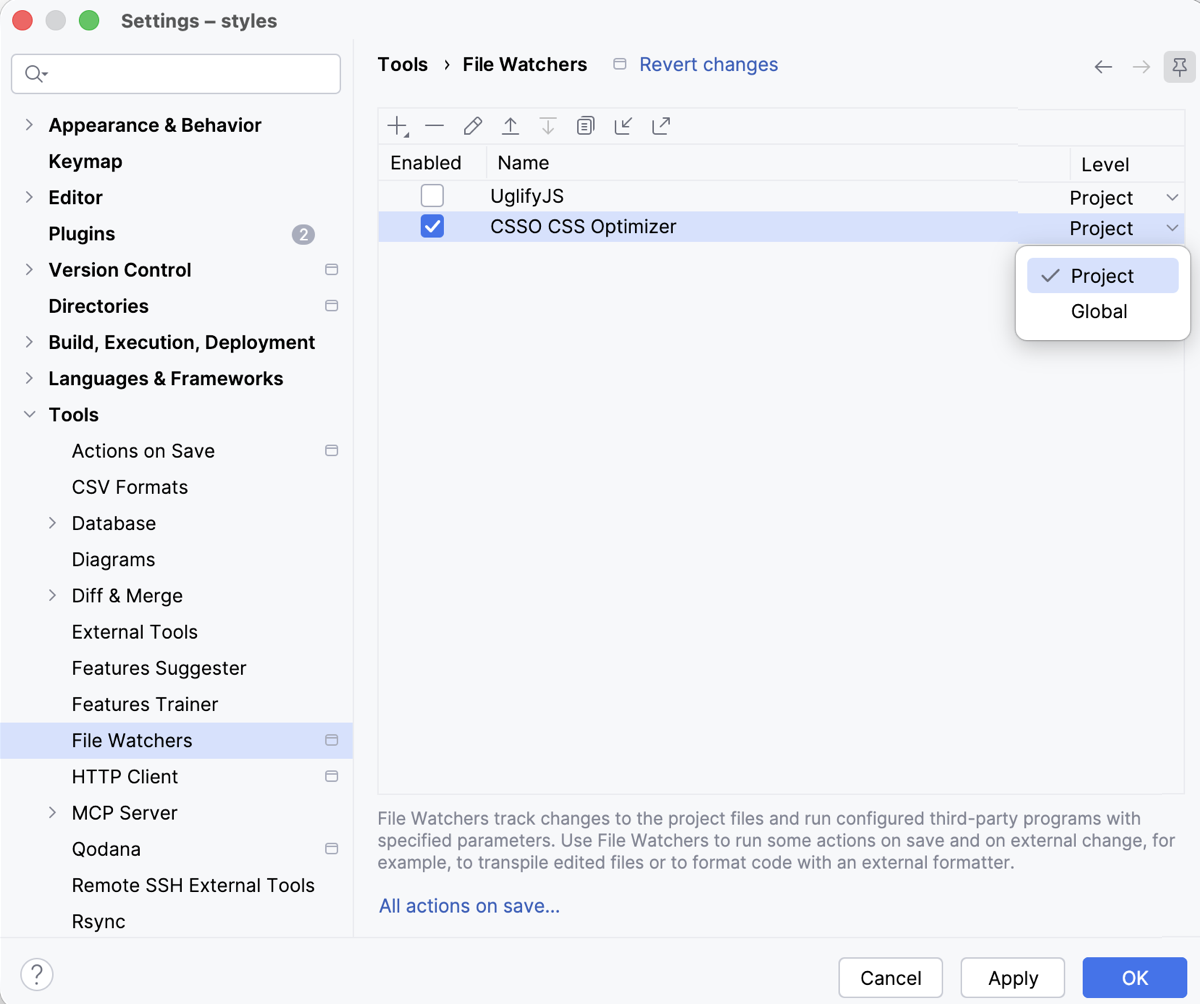Click the search magnifier icon

pyautogui.click(x=36, y=74)
